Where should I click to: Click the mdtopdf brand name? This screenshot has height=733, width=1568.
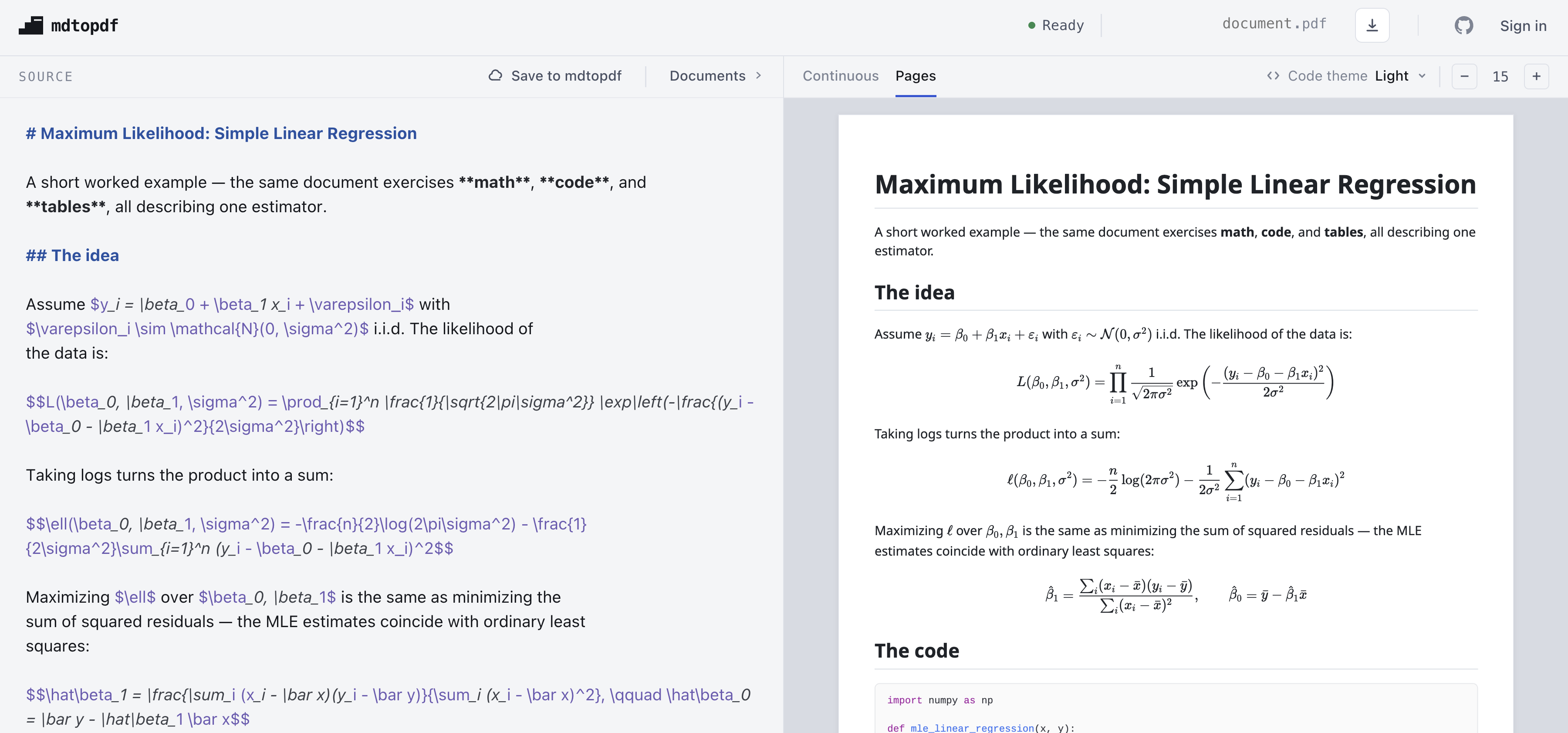pyautogui.click(x=84, y=26)
